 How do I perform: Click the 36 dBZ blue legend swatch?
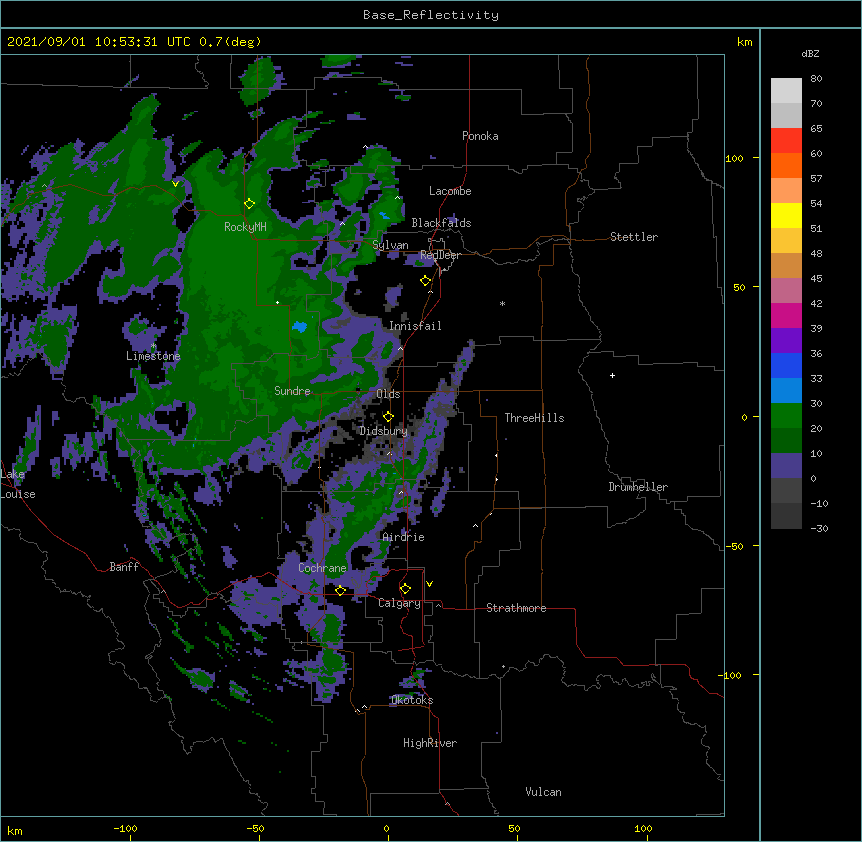786,365
